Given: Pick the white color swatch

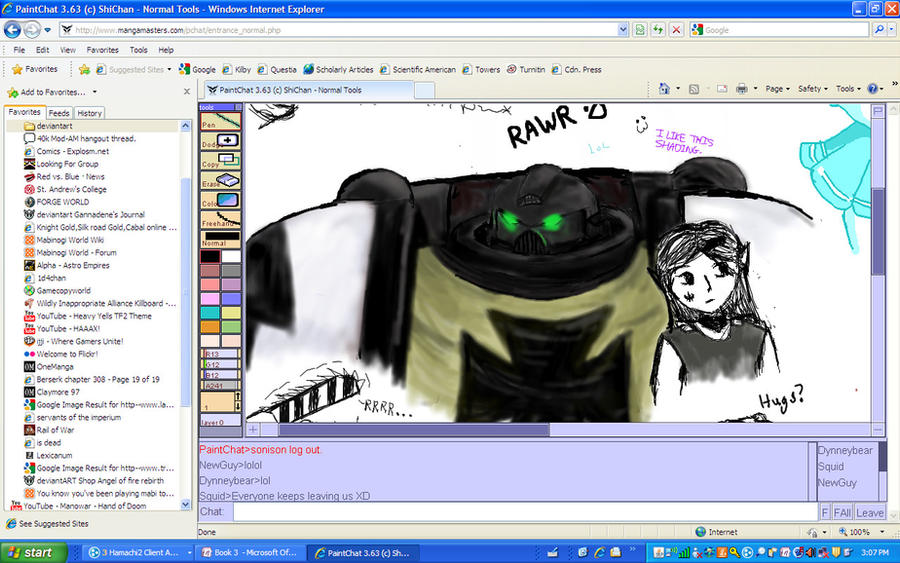Looking at the screenshot, I should point(231,257).
